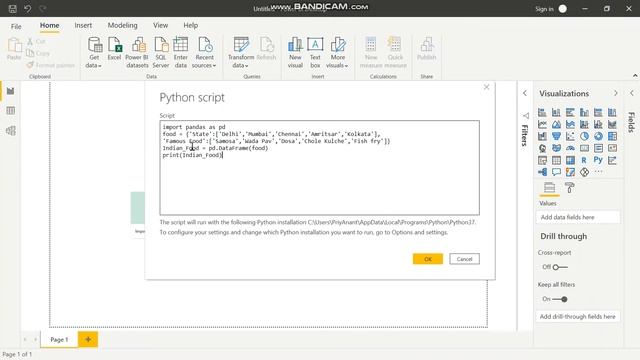Select the area chart visual
Screen dimensions: 640x360
click(x=556, y=124)
